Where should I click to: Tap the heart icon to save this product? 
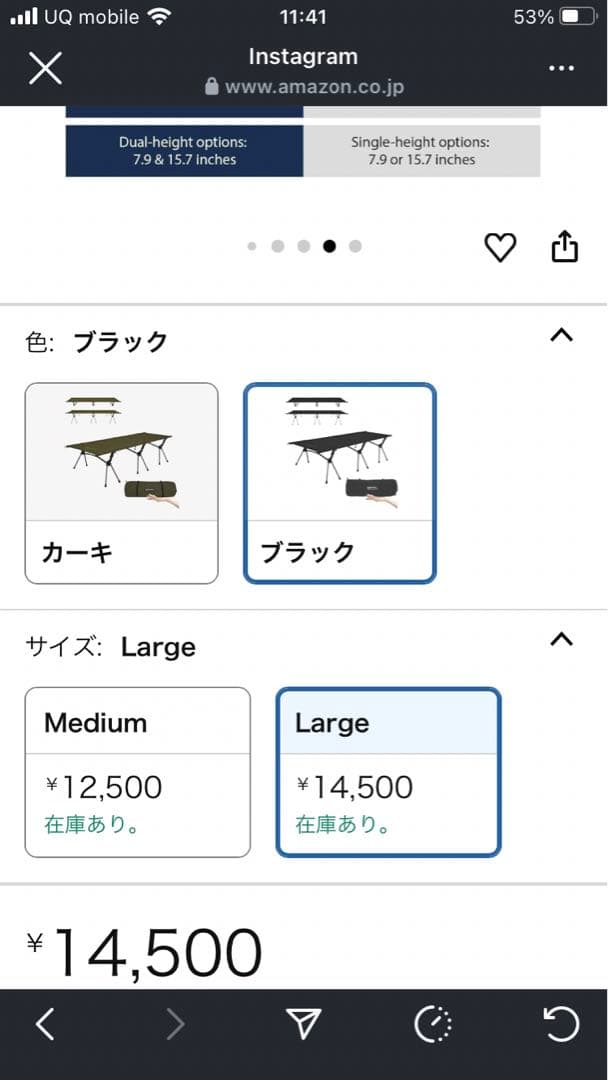(501, 247)
